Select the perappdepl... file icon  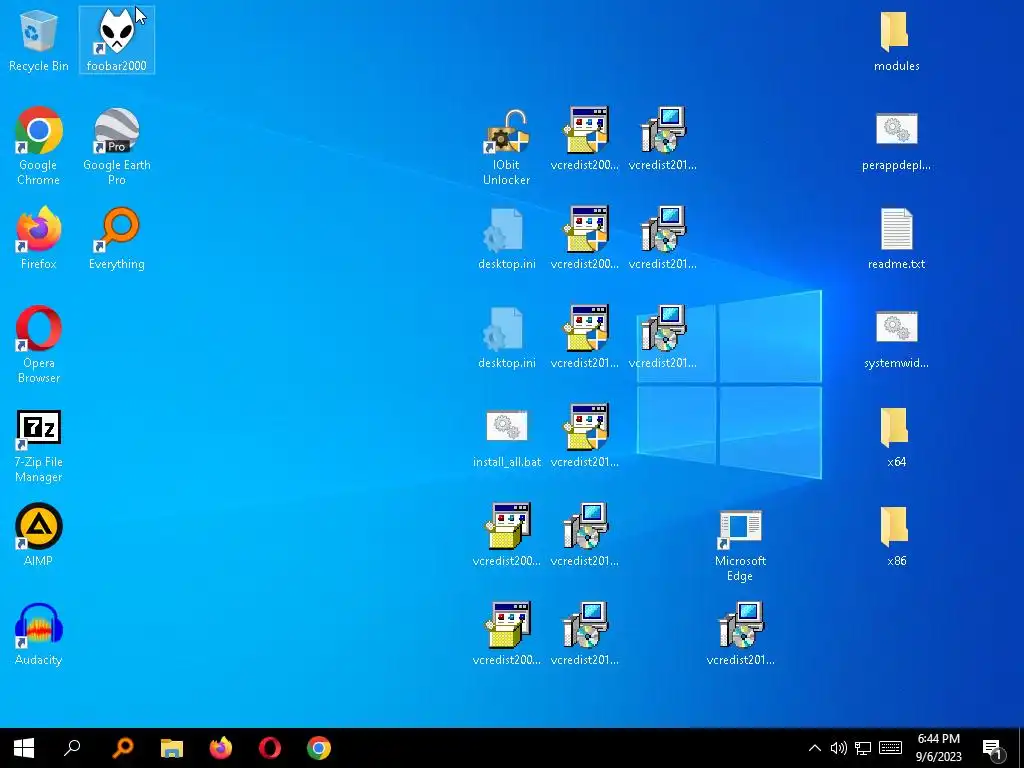coord(896,140)
